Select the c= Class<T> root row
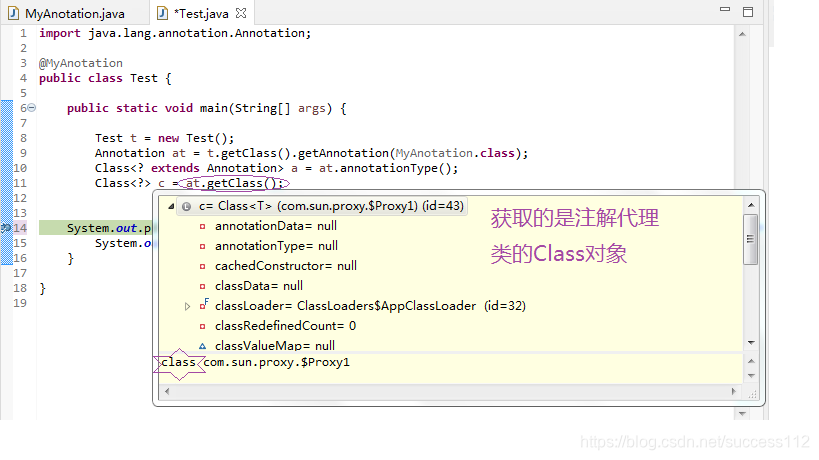819x460 pixels. pyautogui.click(x=322, y=206)
